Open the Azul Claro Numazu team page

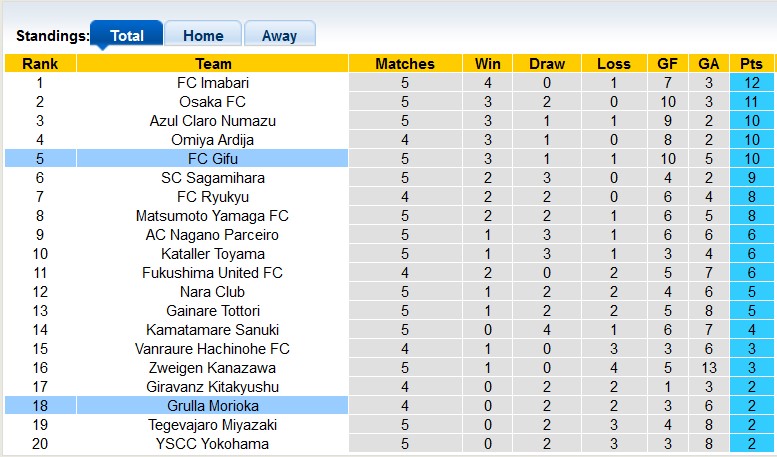[x=213, y=121]
